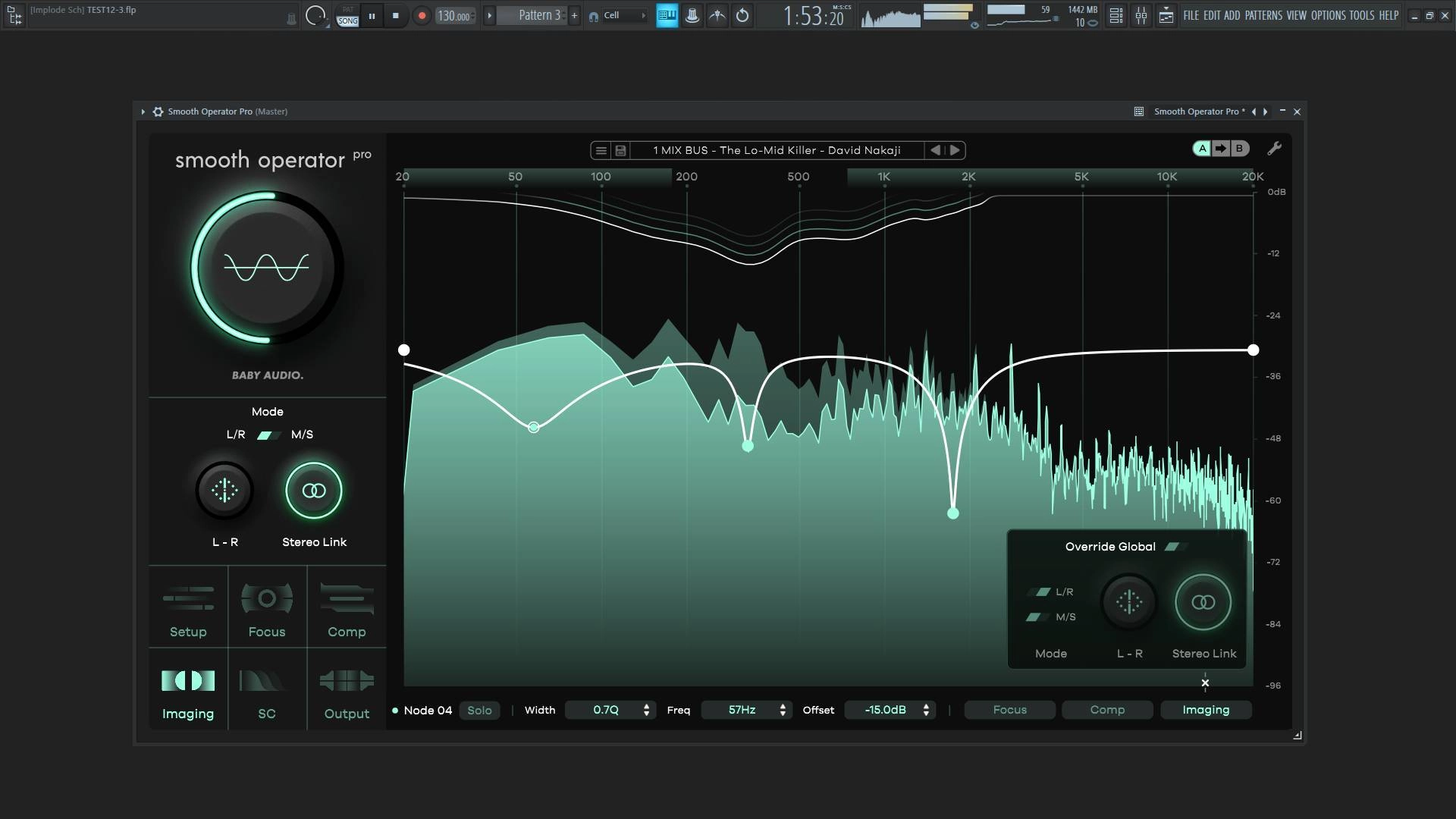Screen dimensions: 1456x819
Task: Pause playback in FL Studio
Action: click(372, 15)
